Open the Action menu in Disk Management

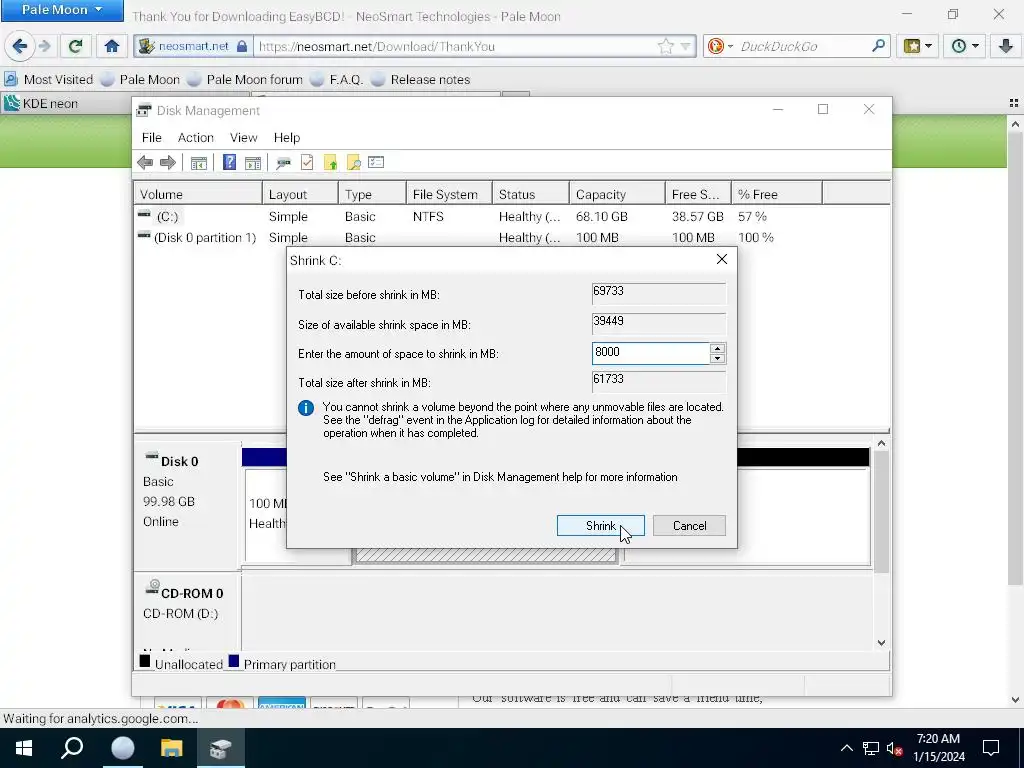pyautogui.click(x=195, y=137)
